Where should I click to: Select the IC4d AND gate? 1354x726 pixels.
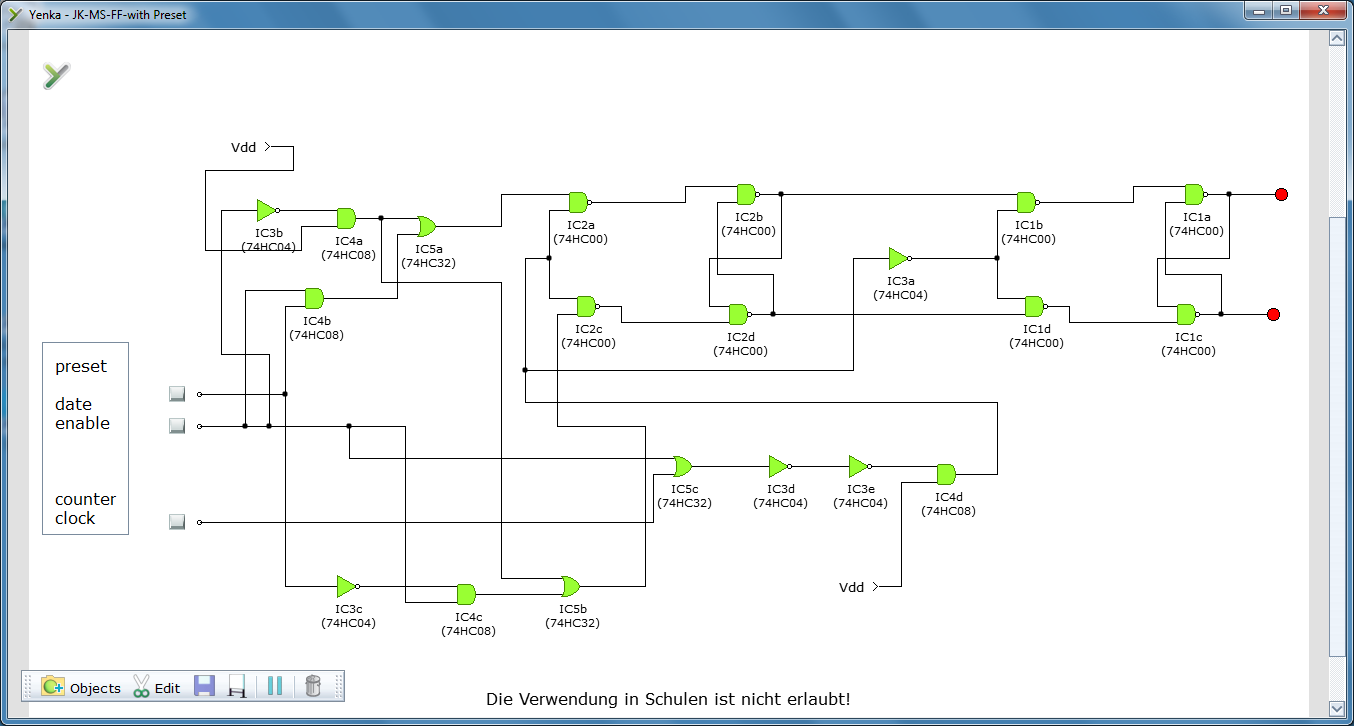945,474
